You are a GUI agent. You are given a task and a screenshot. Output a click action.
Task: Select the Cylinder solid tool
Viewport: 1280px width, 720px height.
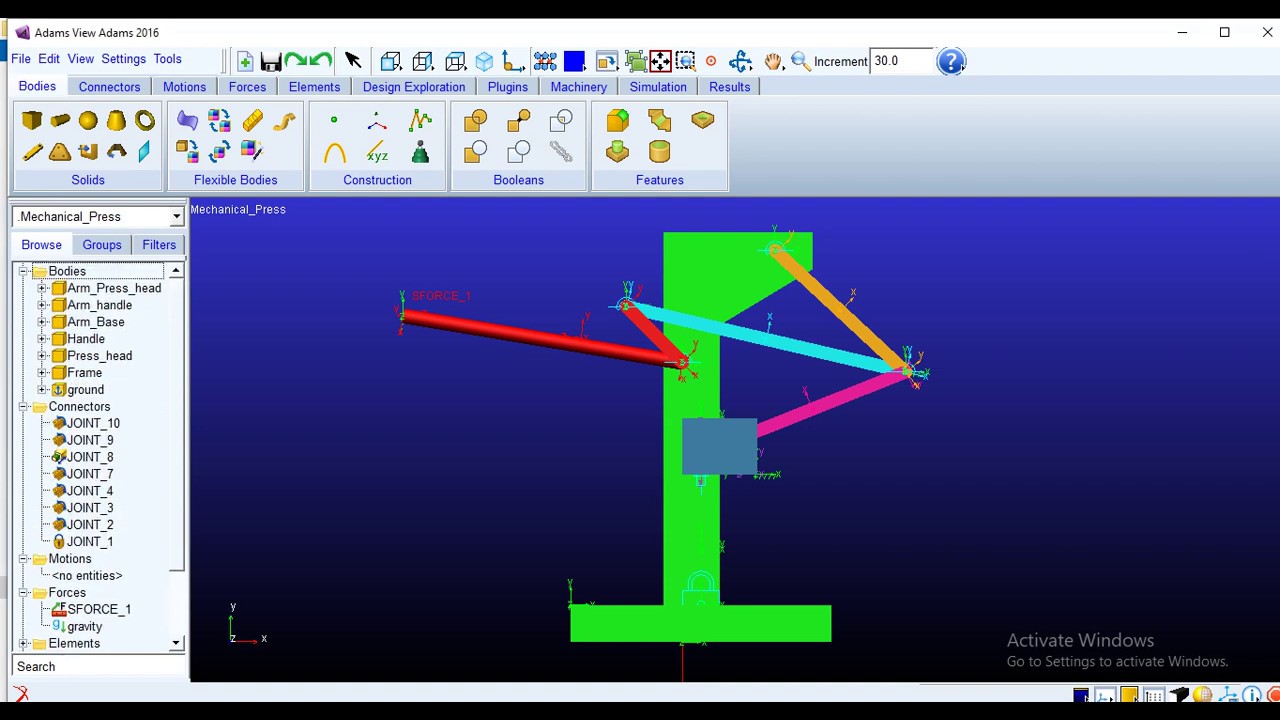(60, 121)
